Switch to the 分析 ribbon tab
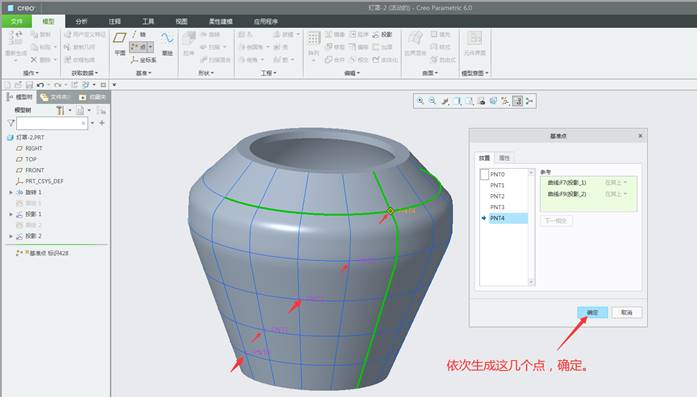Image resolution: width=697 pixels, height=397 pixels. click(x=81, y=21)
